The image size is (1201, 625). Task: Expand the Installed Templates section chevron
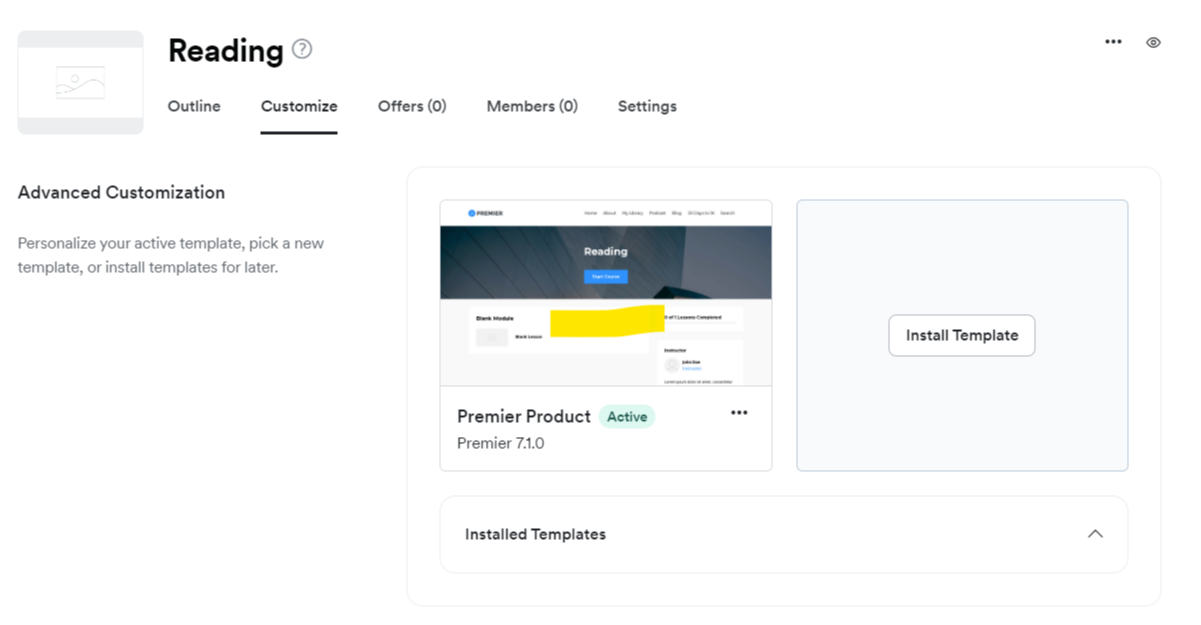click(x=1095, y=534)
